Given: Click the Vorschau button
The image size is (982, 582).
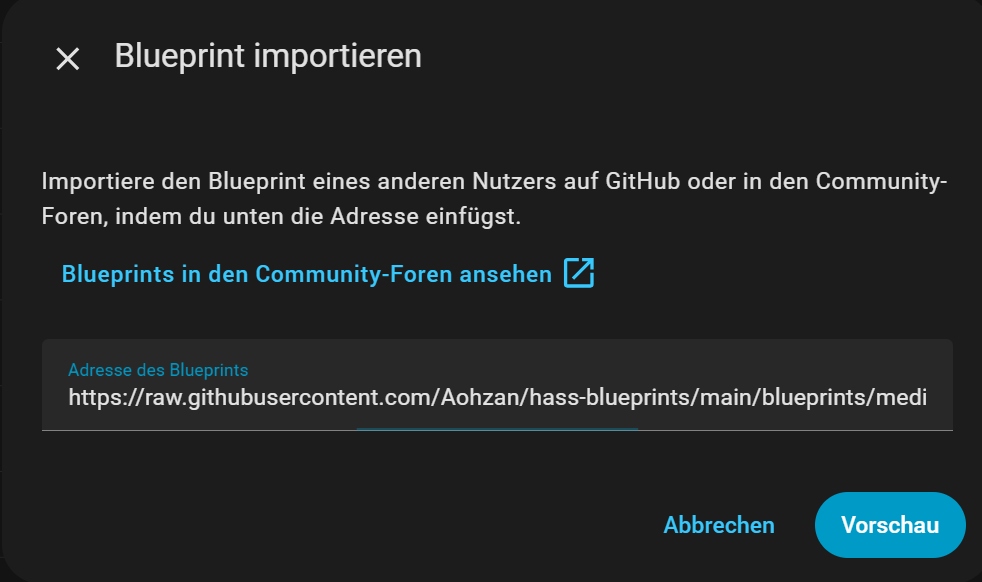Looking at the screenshot, I should coord(890,525).
